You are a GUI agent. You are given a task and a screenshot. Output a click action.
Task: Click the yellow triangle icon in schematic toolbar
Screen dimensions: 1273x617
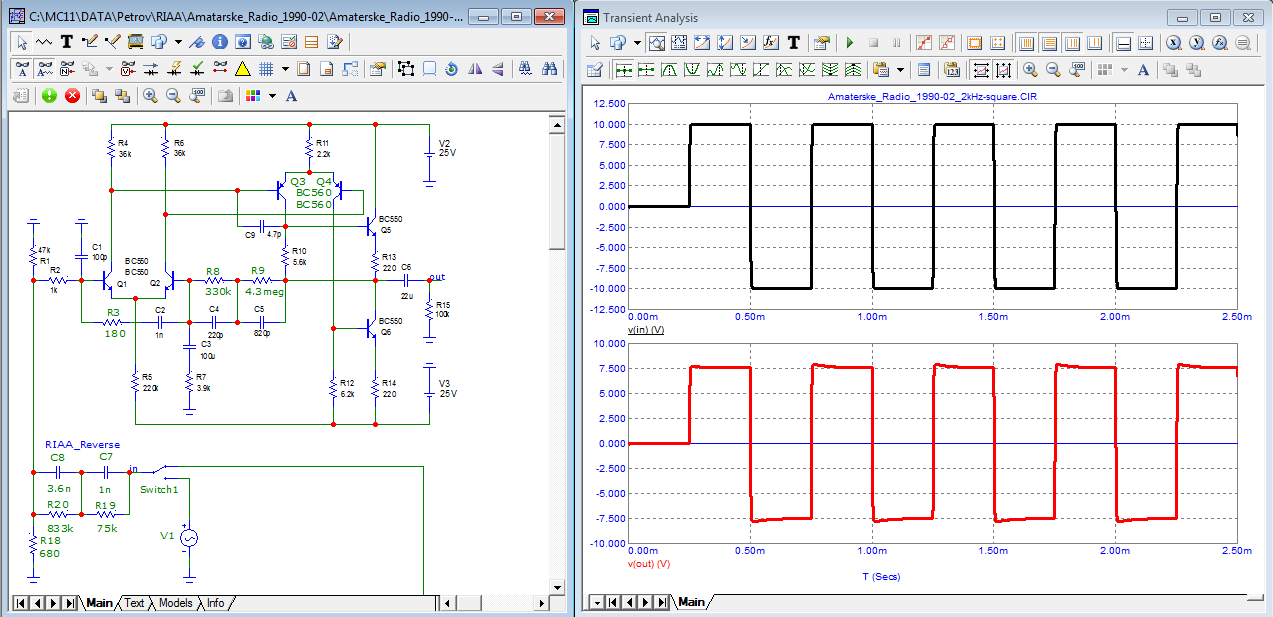[242, 69]
